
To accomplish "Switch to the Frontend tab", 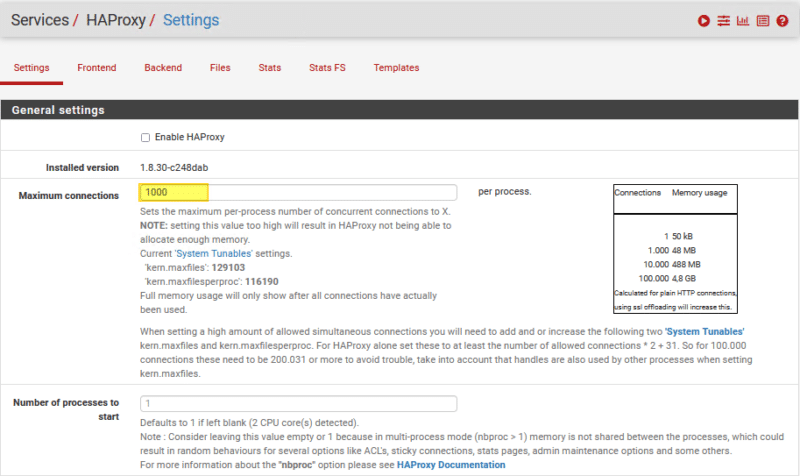I will (97, 68).
